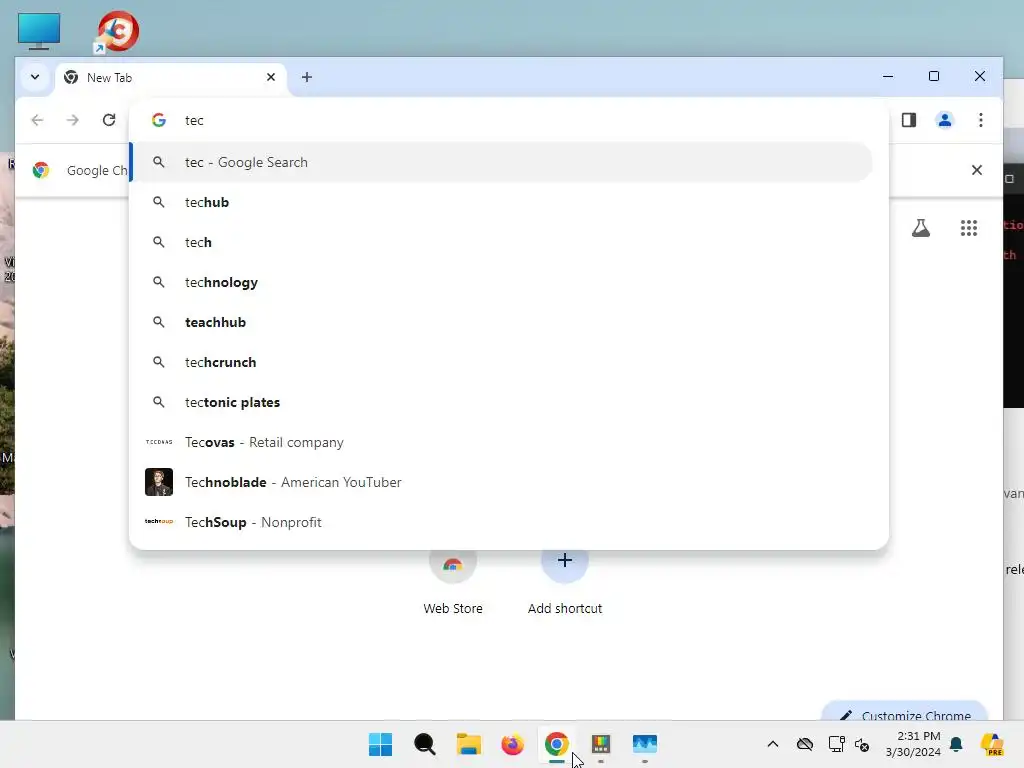1024x768 pixels.
Task: Reload the current page
Action: [x=109, y=120]
